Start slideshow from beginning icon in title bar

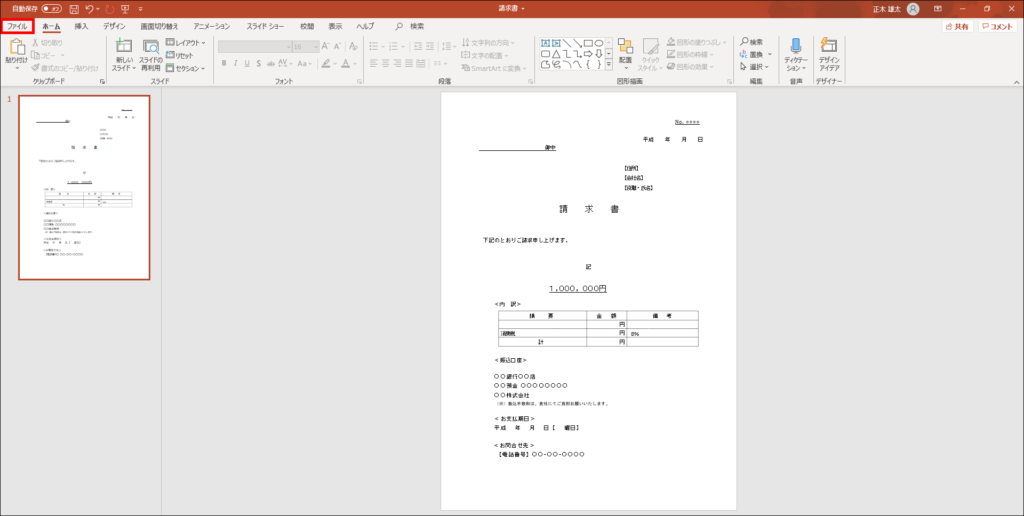(x=125, y=9)
